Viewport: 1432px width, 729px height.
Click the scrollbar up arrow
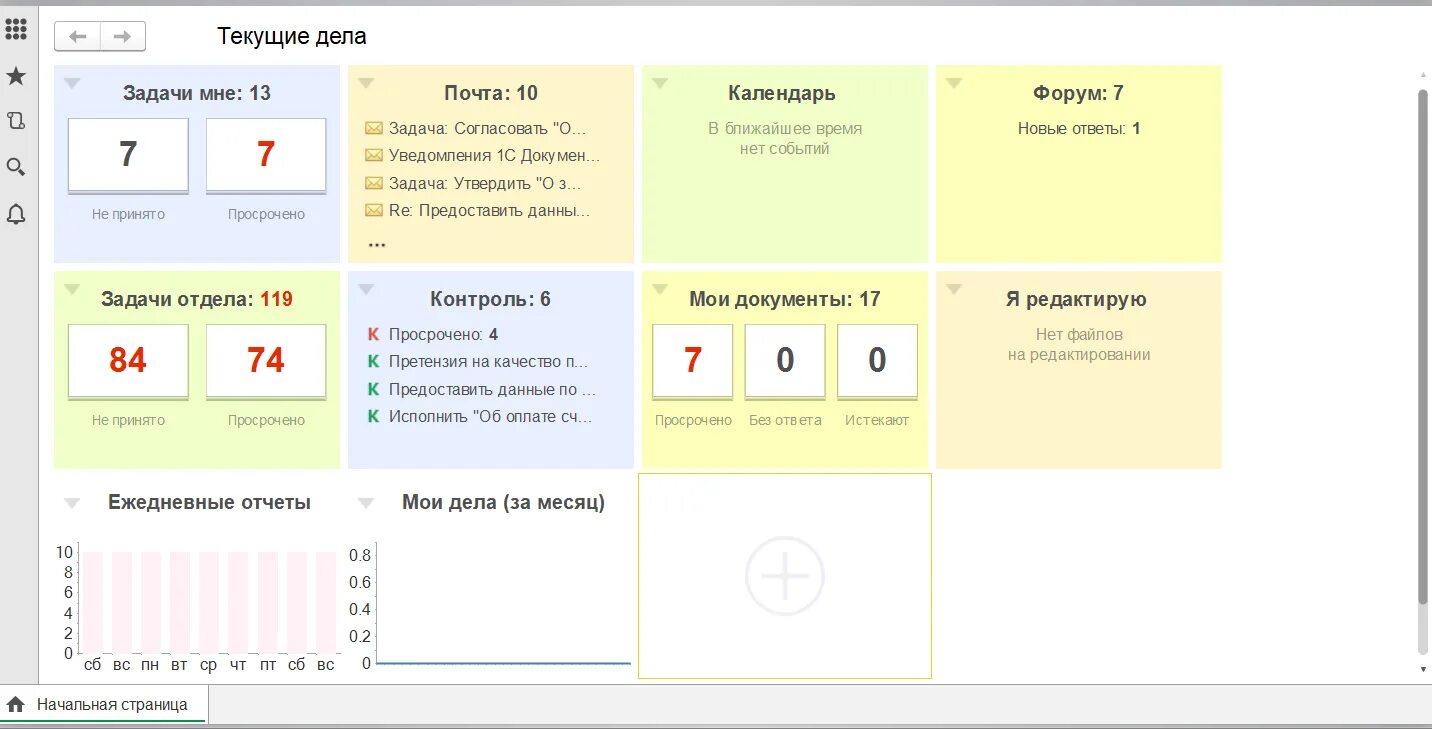pos(1423,74)
